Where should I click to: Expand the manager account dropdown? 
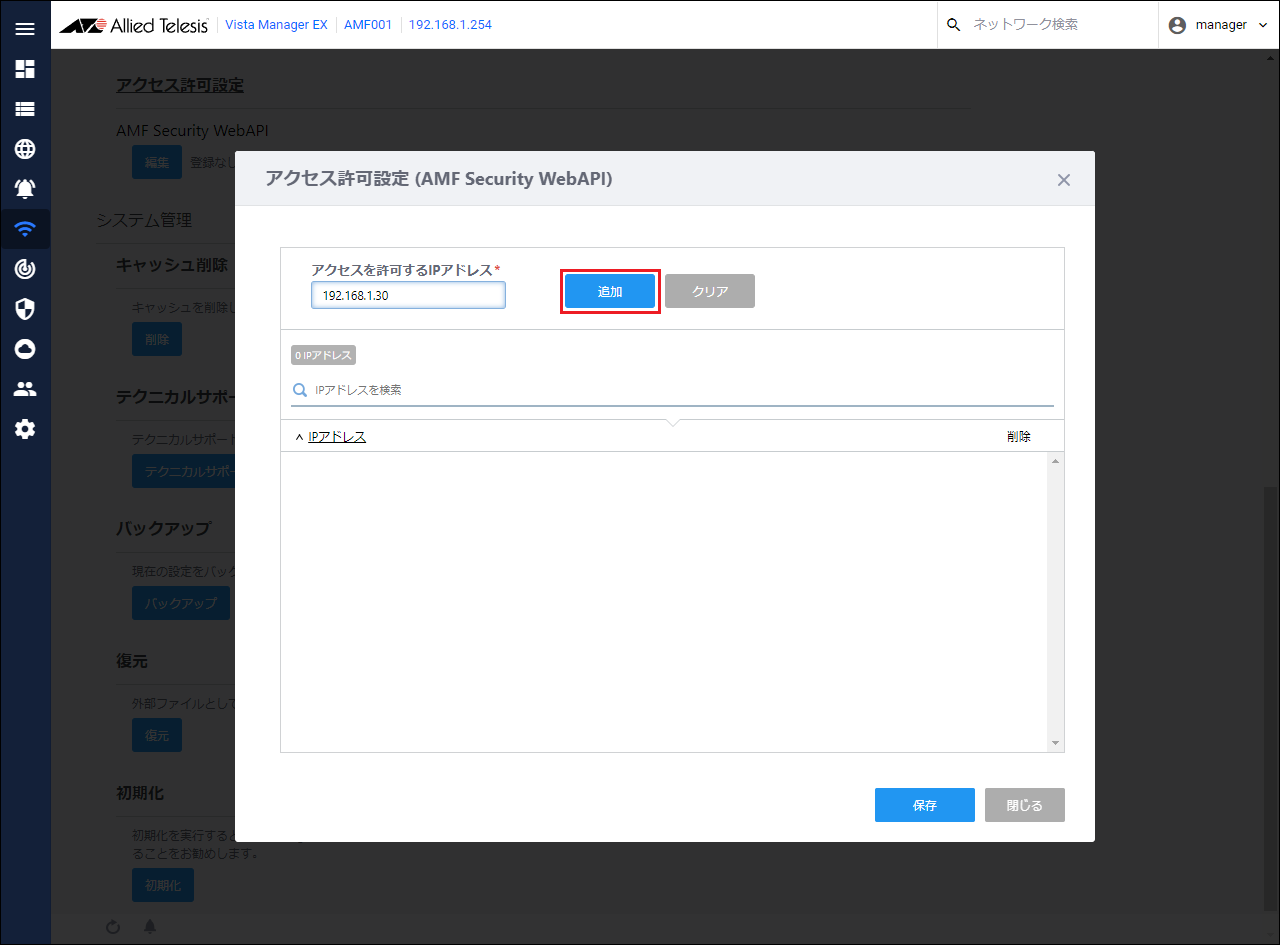[x=1218, y=25]
